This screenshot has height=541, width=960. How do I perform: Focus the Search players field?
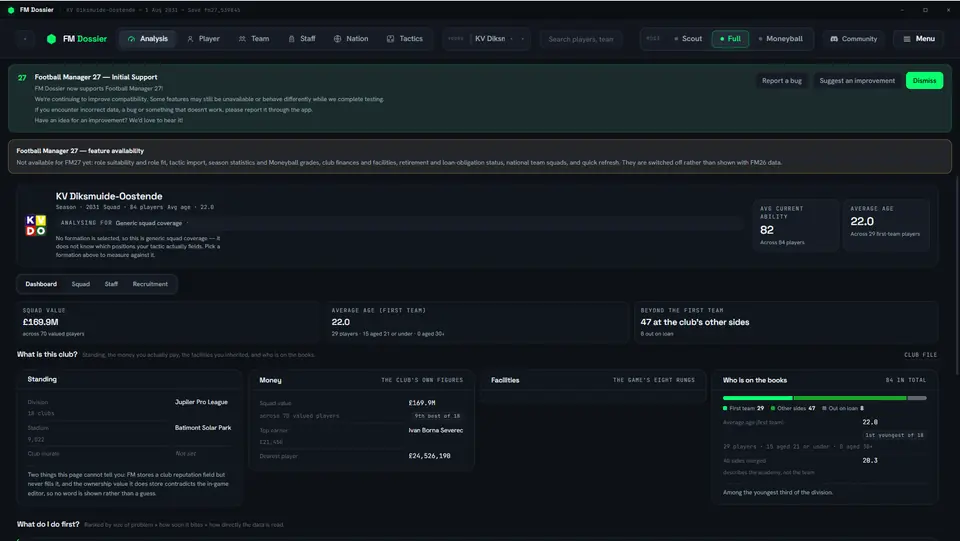[580, 39]
